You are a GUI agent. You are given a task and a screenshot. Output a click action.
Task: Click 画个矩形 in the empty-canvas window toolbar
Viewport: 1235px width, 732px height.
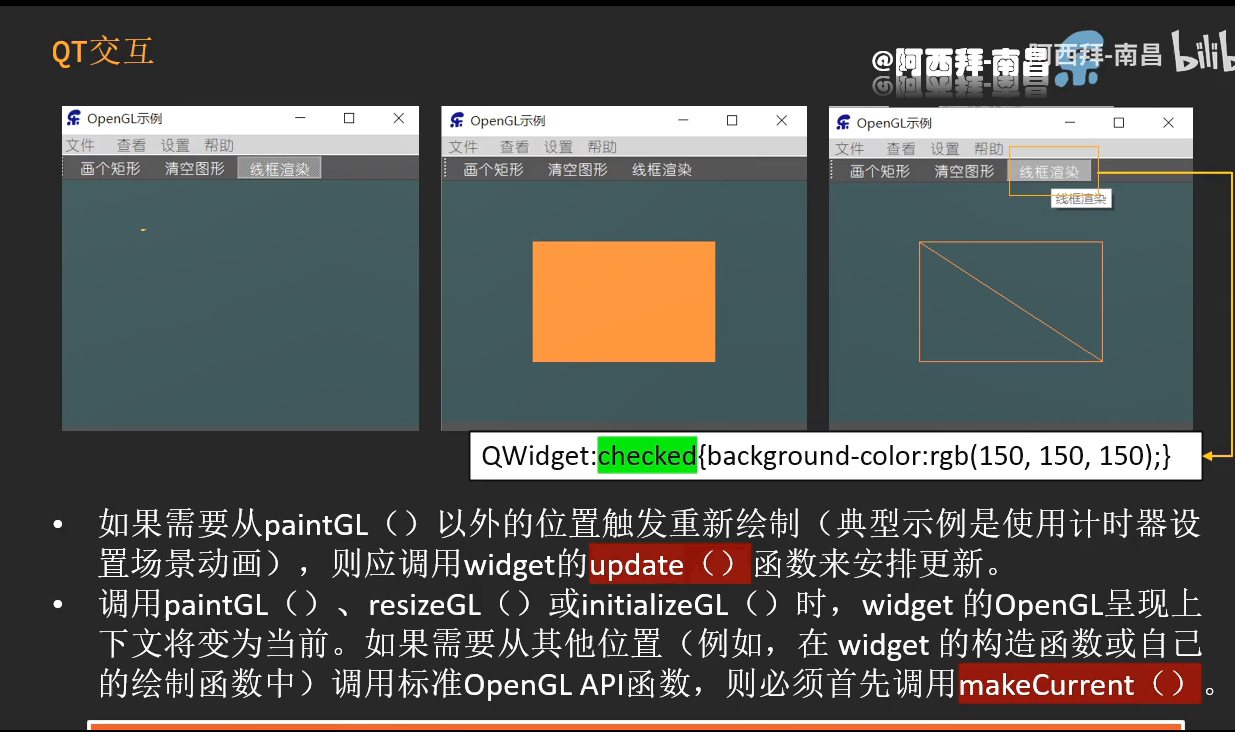[x=110, y=168]
